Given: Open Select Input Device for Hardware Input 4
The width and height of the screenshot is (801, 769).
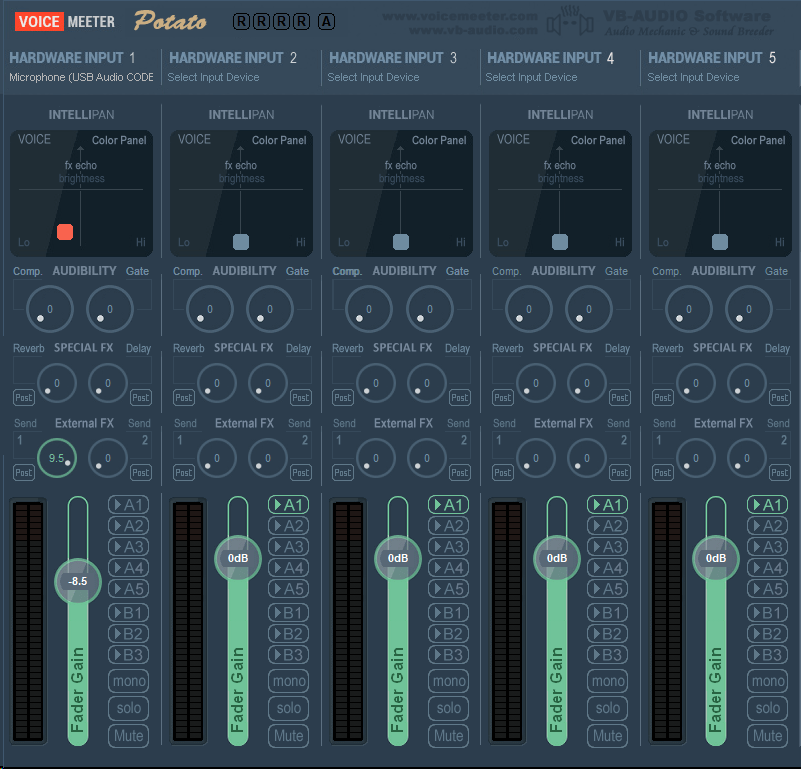Looking at the screenshot, I should (x=531, y=77).
